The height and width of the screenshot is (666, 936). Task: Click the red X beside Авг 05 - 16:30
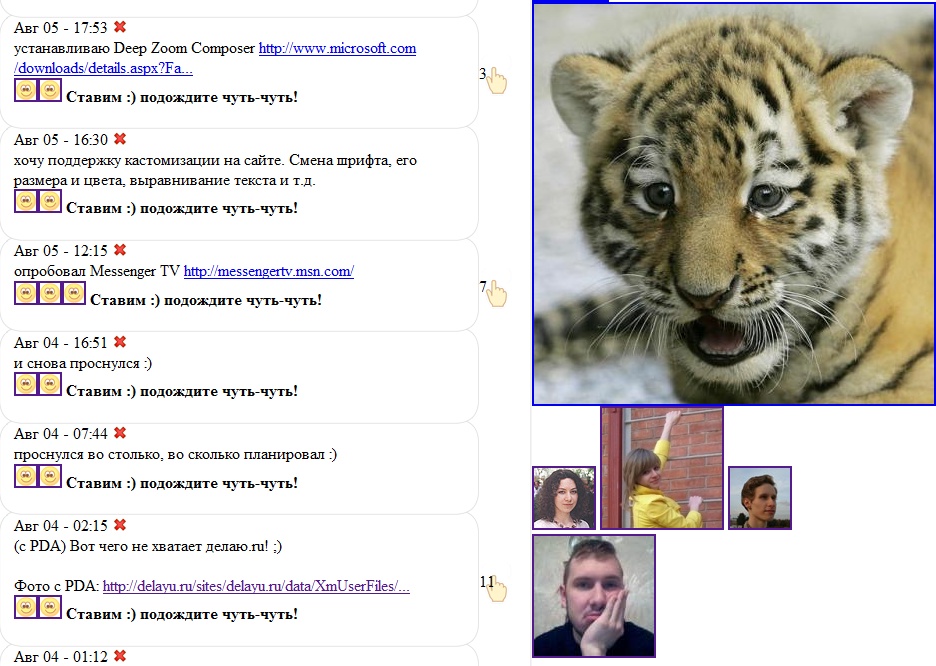click(120, 139)
